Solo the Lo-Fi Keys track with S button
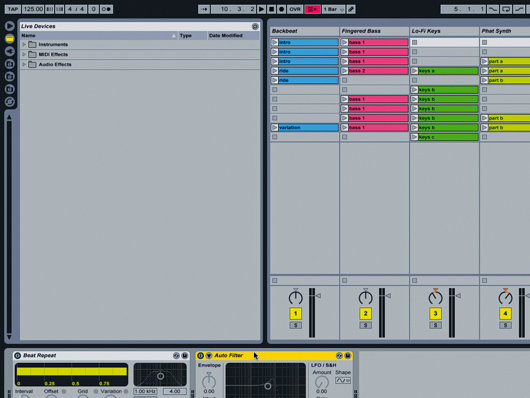This screenshot has height=398, width=530. [x=435, y=325]
